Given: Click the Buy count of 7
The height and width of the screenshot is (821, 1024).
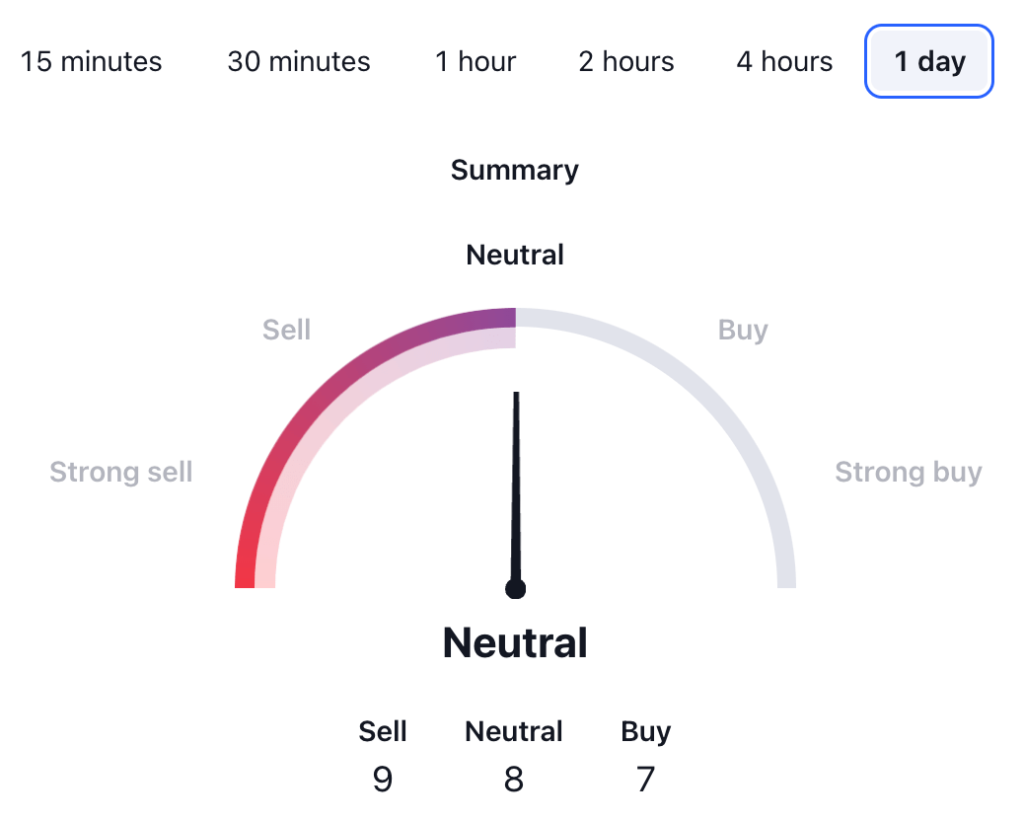Looking at the screenshot, I should click(646, 779).
